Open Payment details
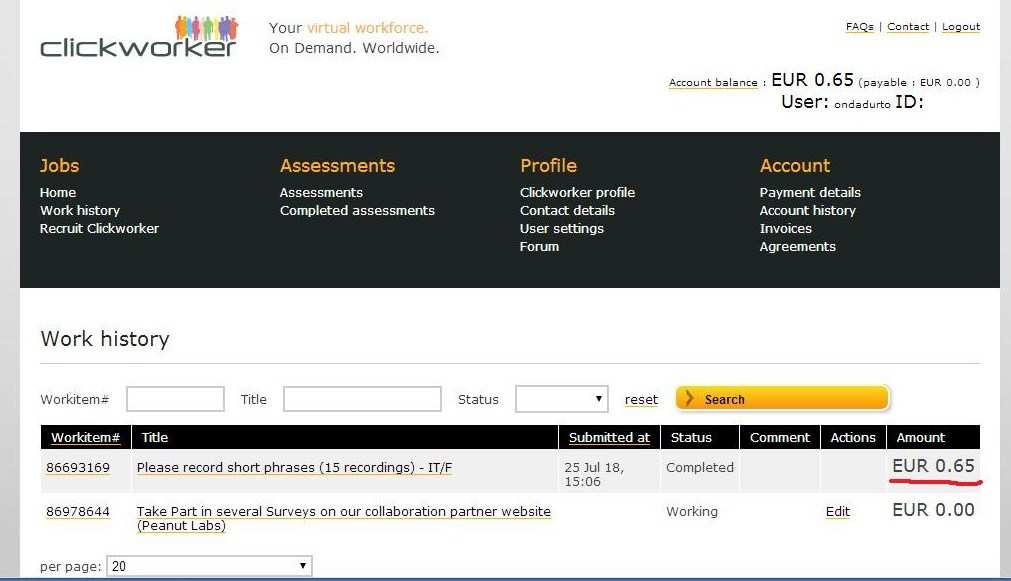This screenshot has height=581, width=1011. click(x=810, y=192)
